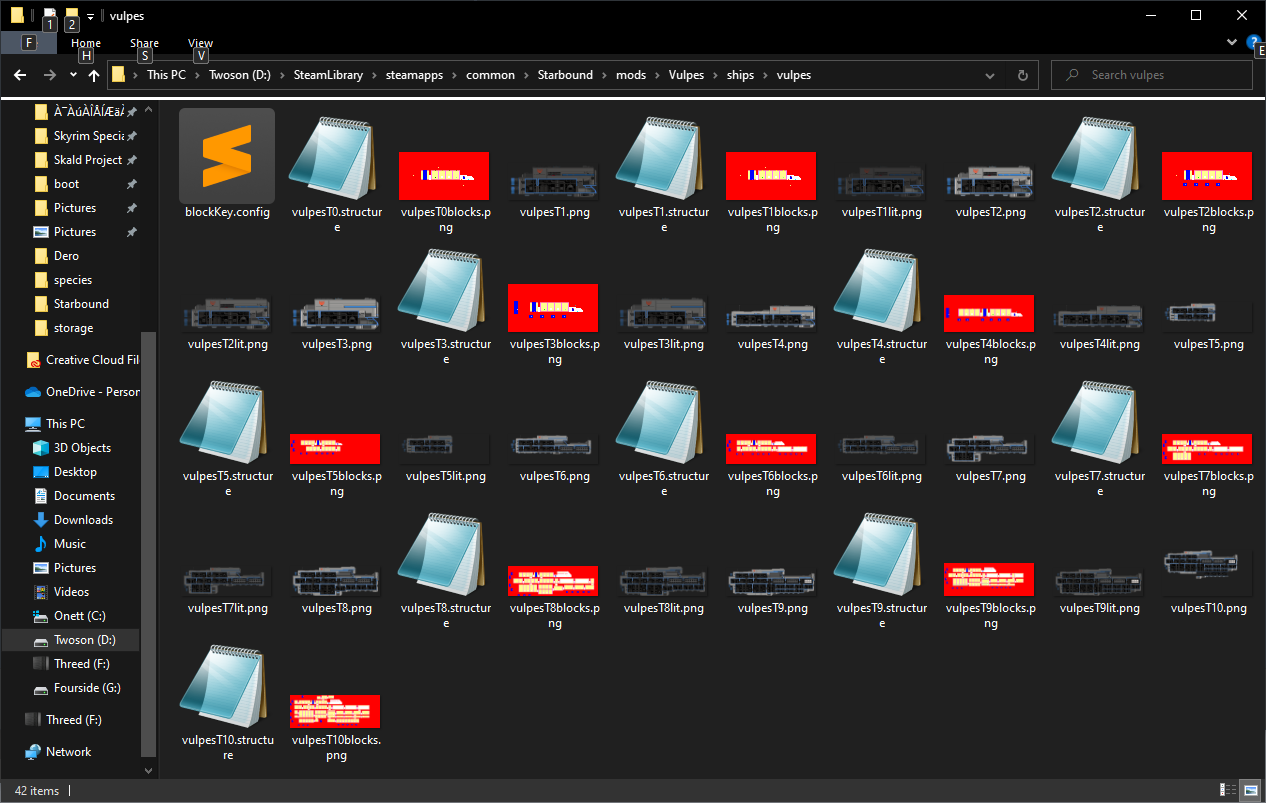The image size is (1266, 803).
Task: Open recent locations dropdown arrow
Action: pyautogui.click(x=73, y=75)
